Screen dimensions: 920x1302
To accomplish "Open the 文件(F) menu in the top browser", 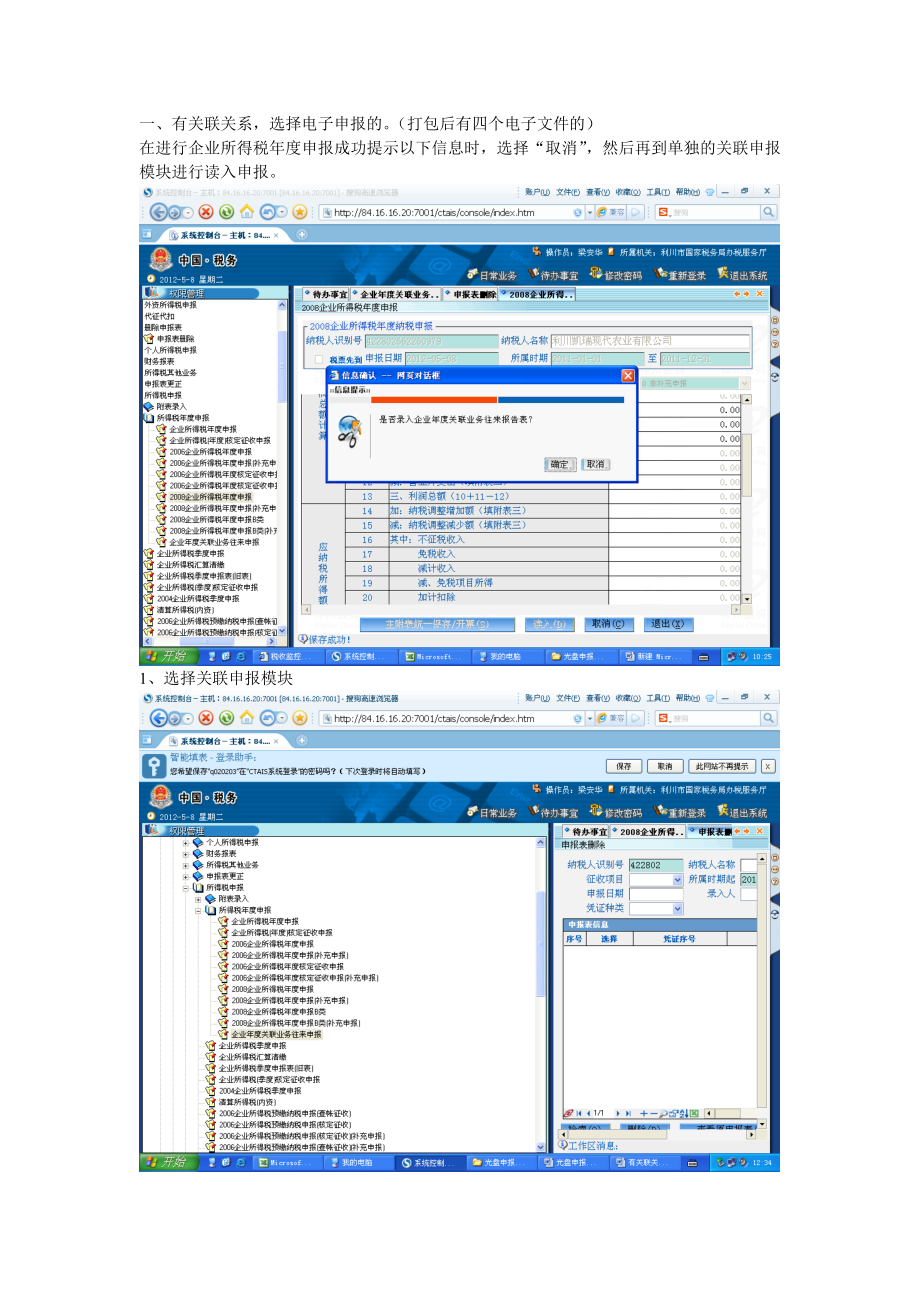I will pos(568,191).
